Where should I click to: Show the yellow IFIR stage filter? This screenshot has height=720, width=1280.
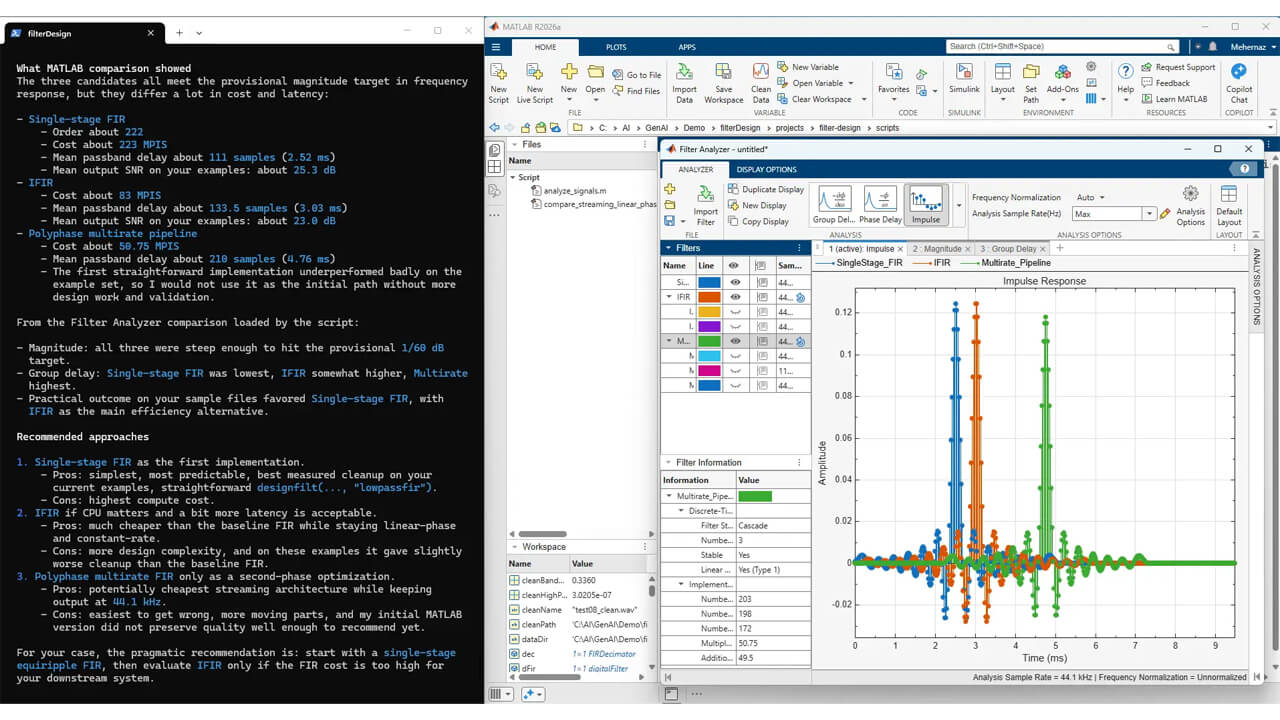click(735, 312)
